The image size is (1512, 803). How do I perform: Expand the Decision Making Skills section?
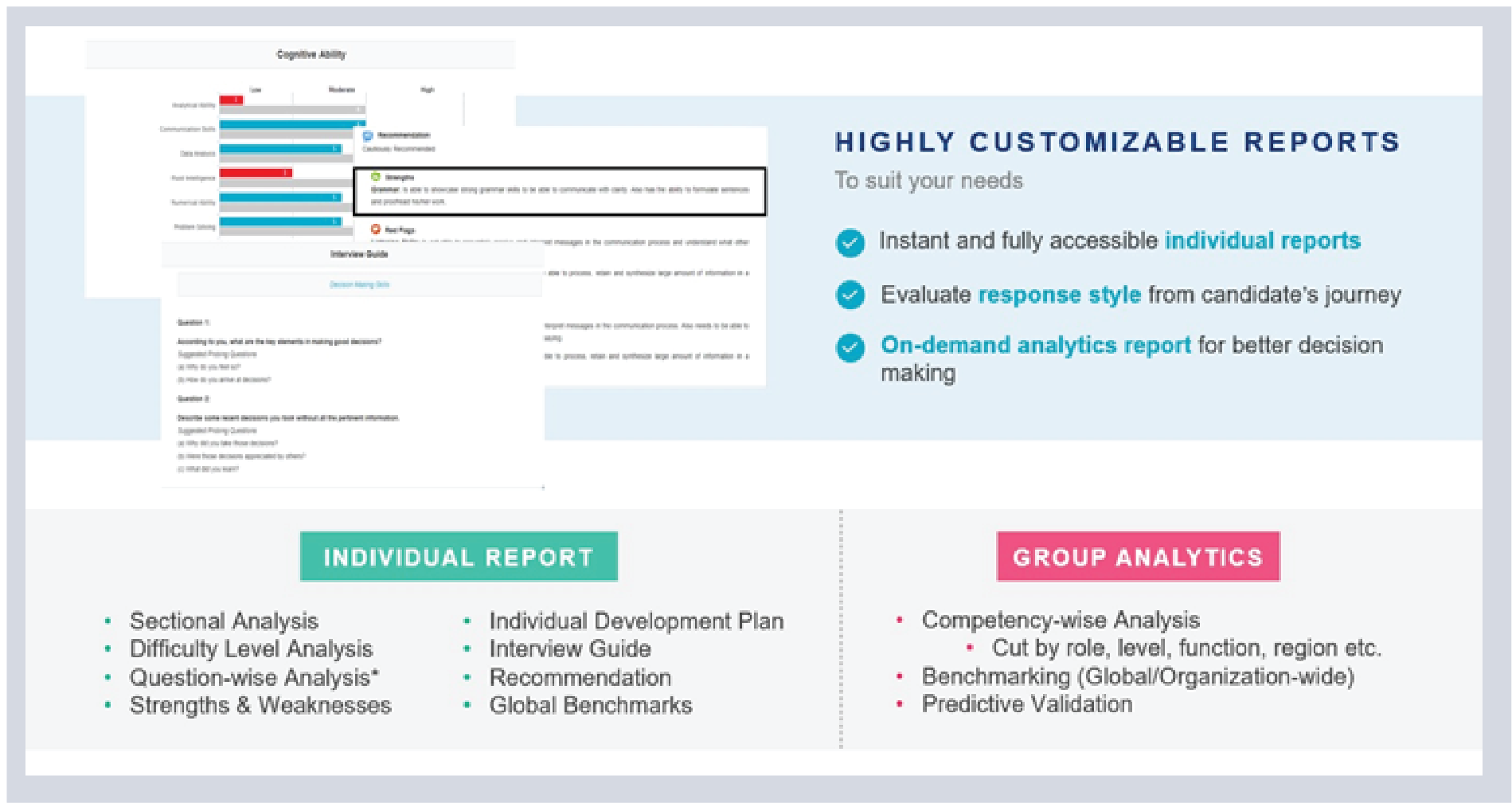pos(359,284)
